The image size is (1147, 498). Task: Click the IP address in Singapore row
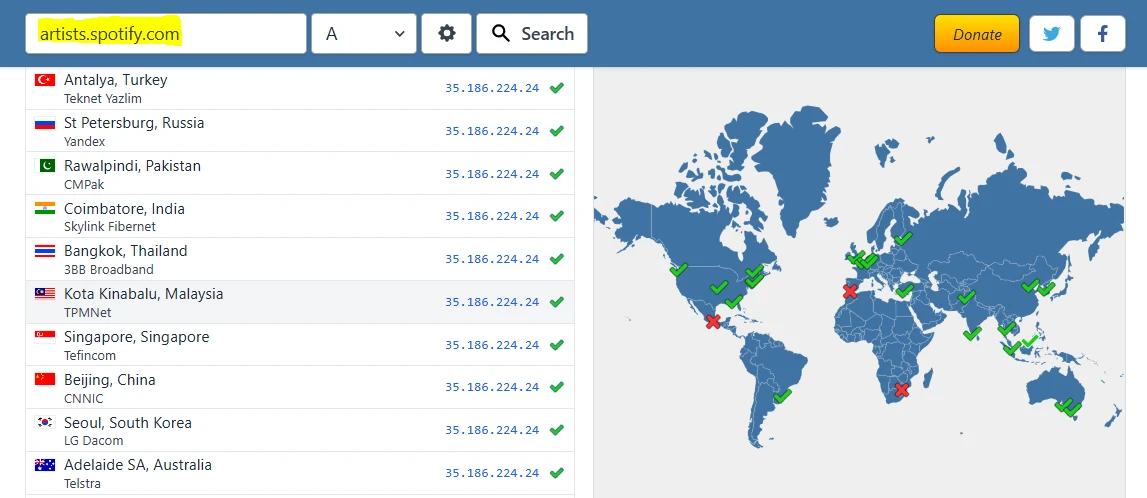click(492, 345)
